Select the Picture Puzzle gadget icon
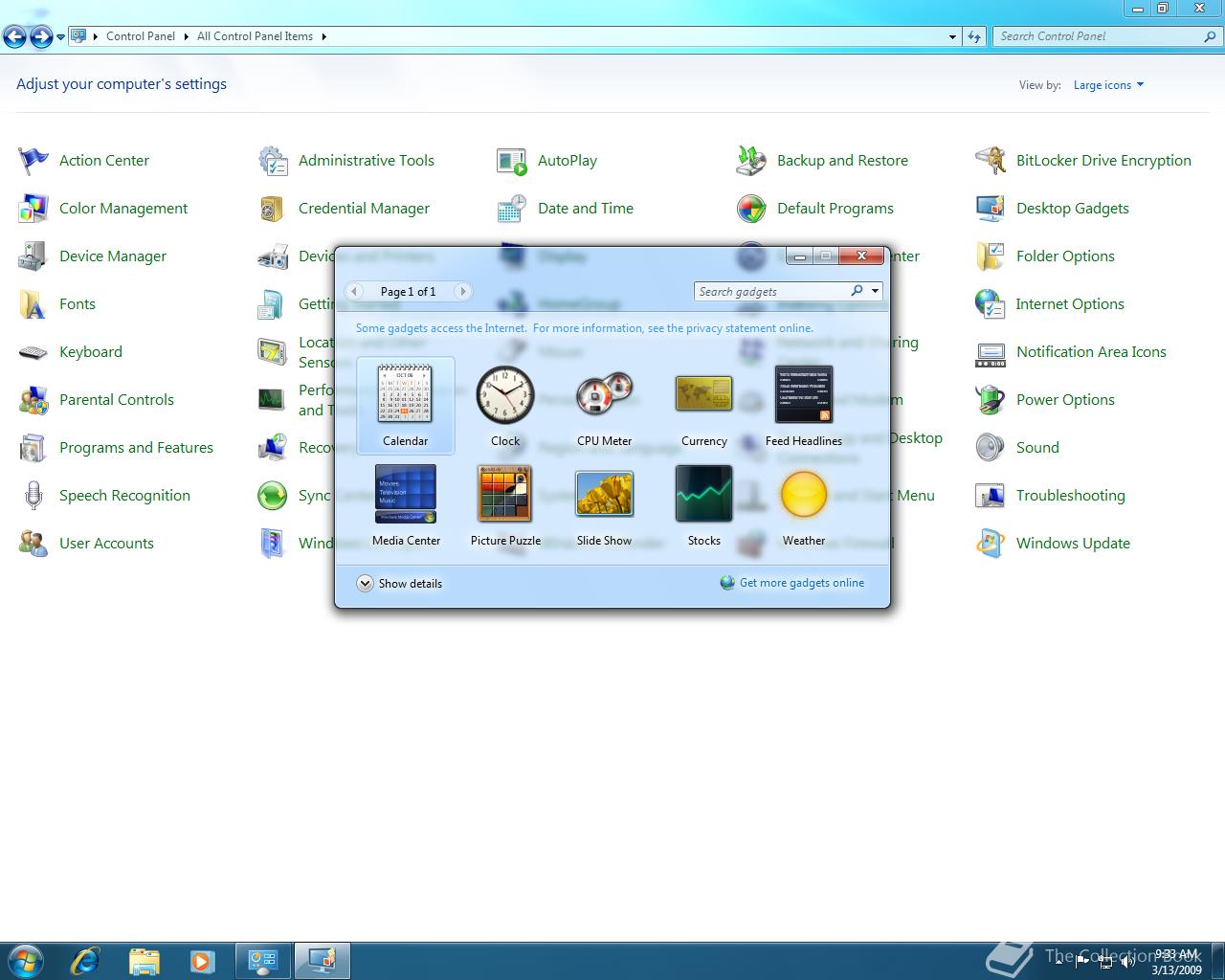The image size is (1225, 980). (x=505, y=494)
